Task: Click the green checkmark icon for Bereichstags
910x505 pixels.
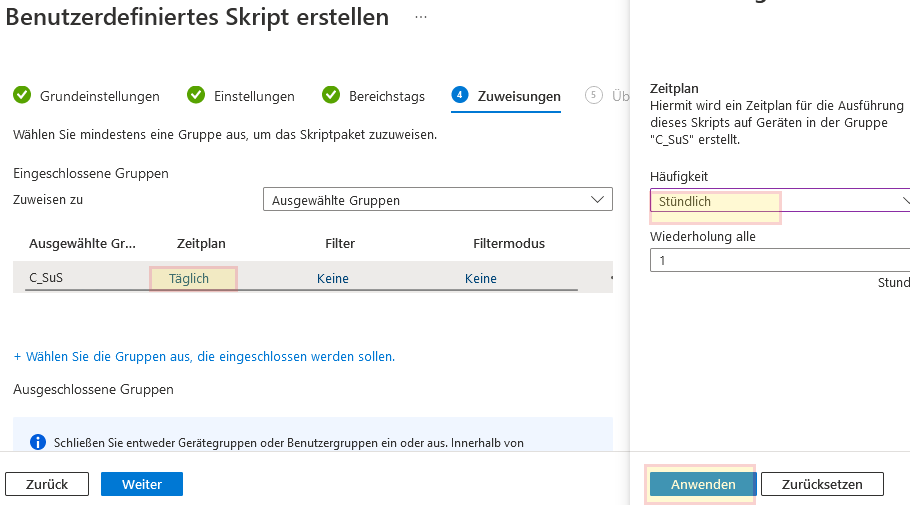Action: tap(331, 95)
